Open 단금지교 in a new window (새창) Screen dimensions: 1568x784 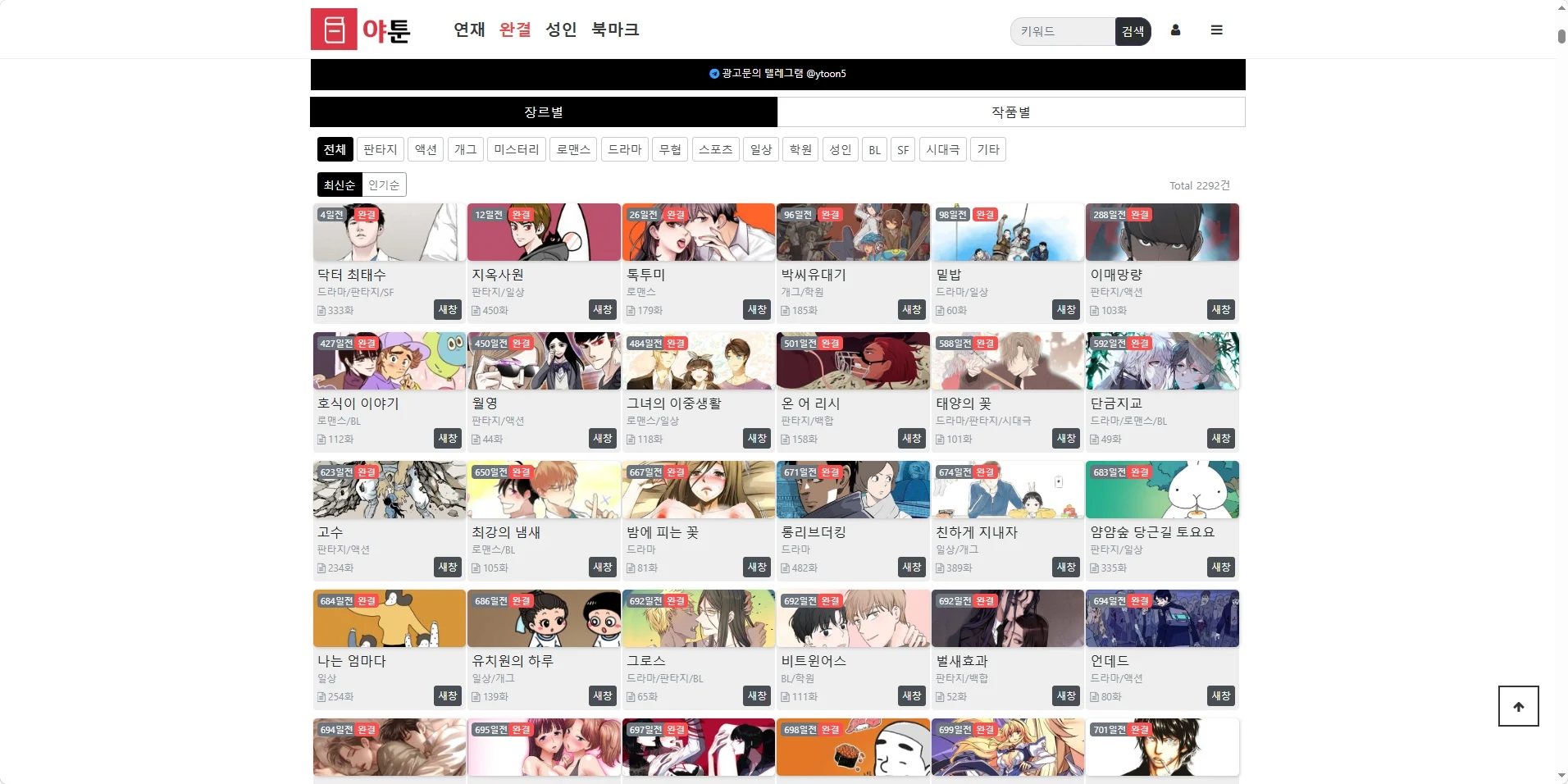(1221, 438)
